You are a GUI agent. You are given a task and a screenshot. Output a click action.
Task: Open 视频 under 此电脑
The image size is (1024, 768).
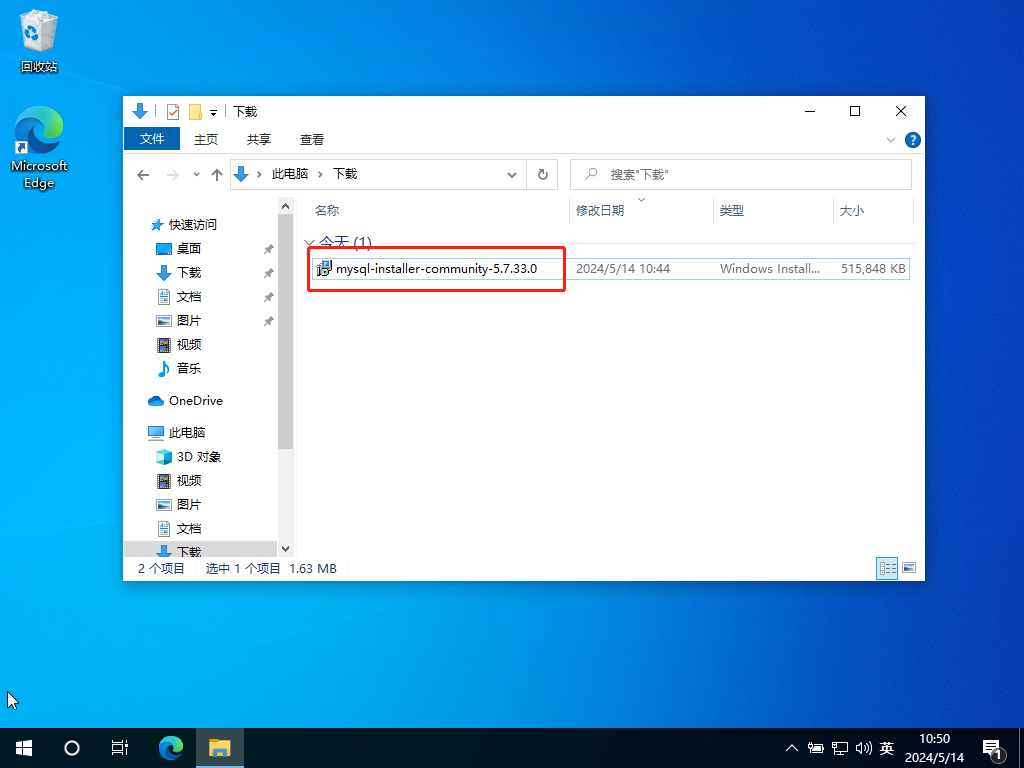pos(189,481)
